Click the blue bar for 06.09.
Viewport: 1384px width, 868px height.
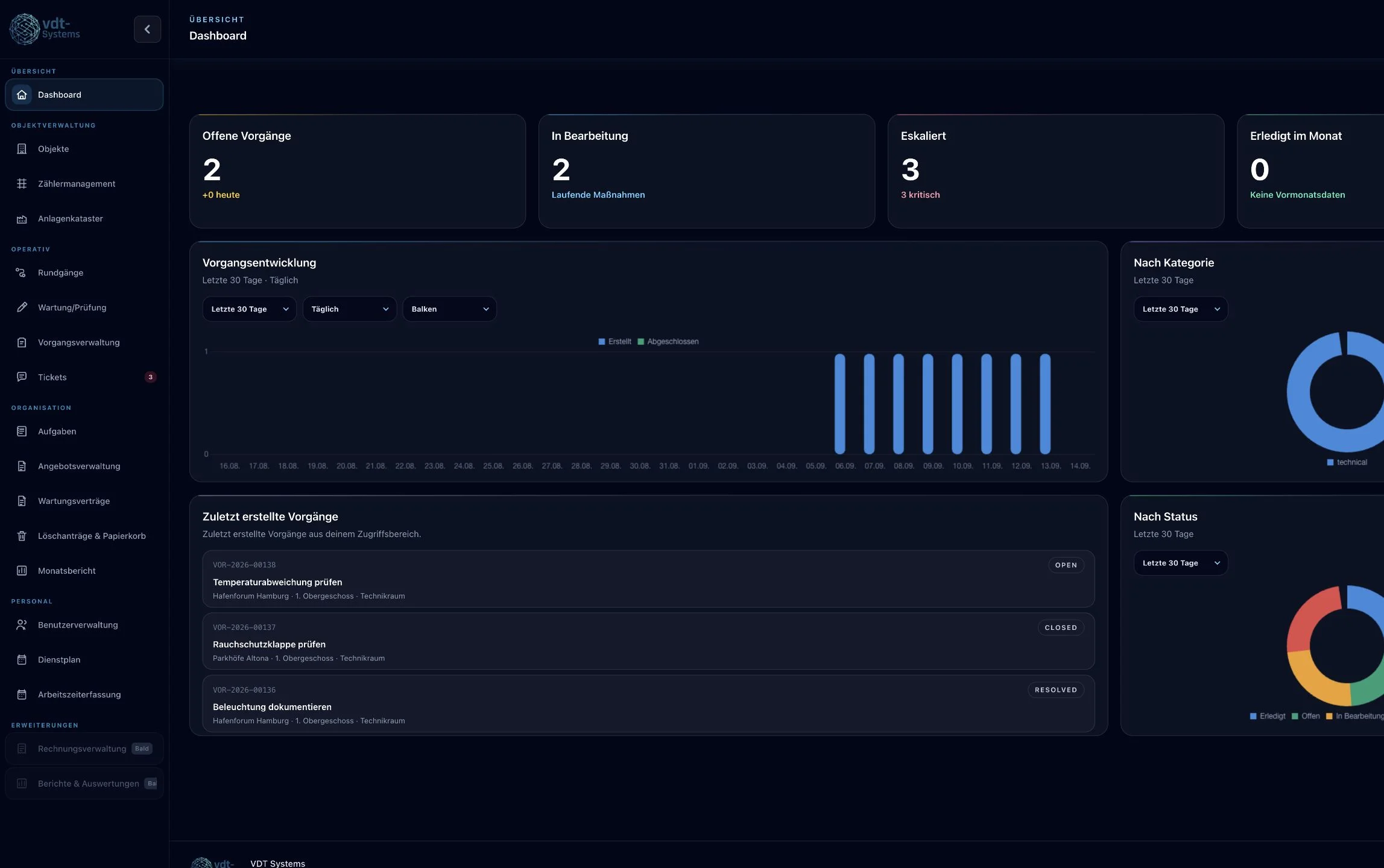(x=839, y=404)
